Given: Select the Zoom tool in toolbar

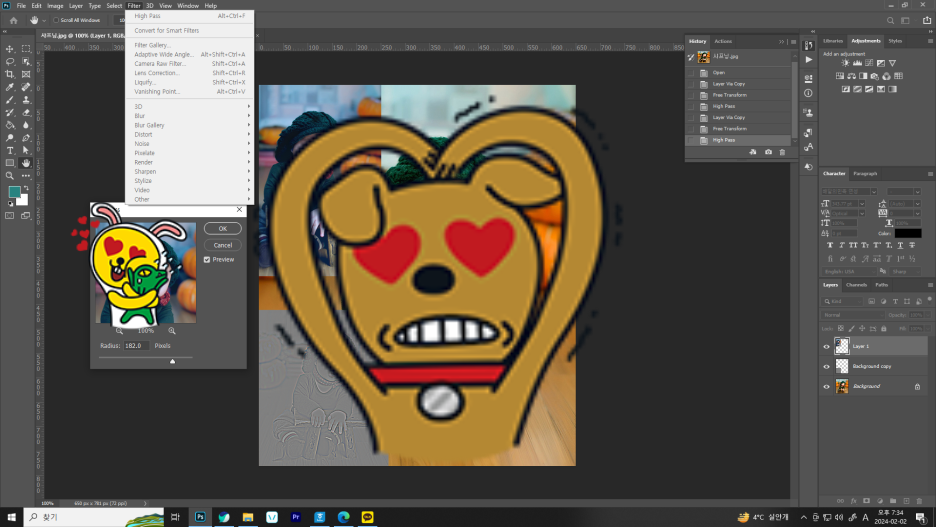Looking at the screenshot, I should [x=10, y=175].
